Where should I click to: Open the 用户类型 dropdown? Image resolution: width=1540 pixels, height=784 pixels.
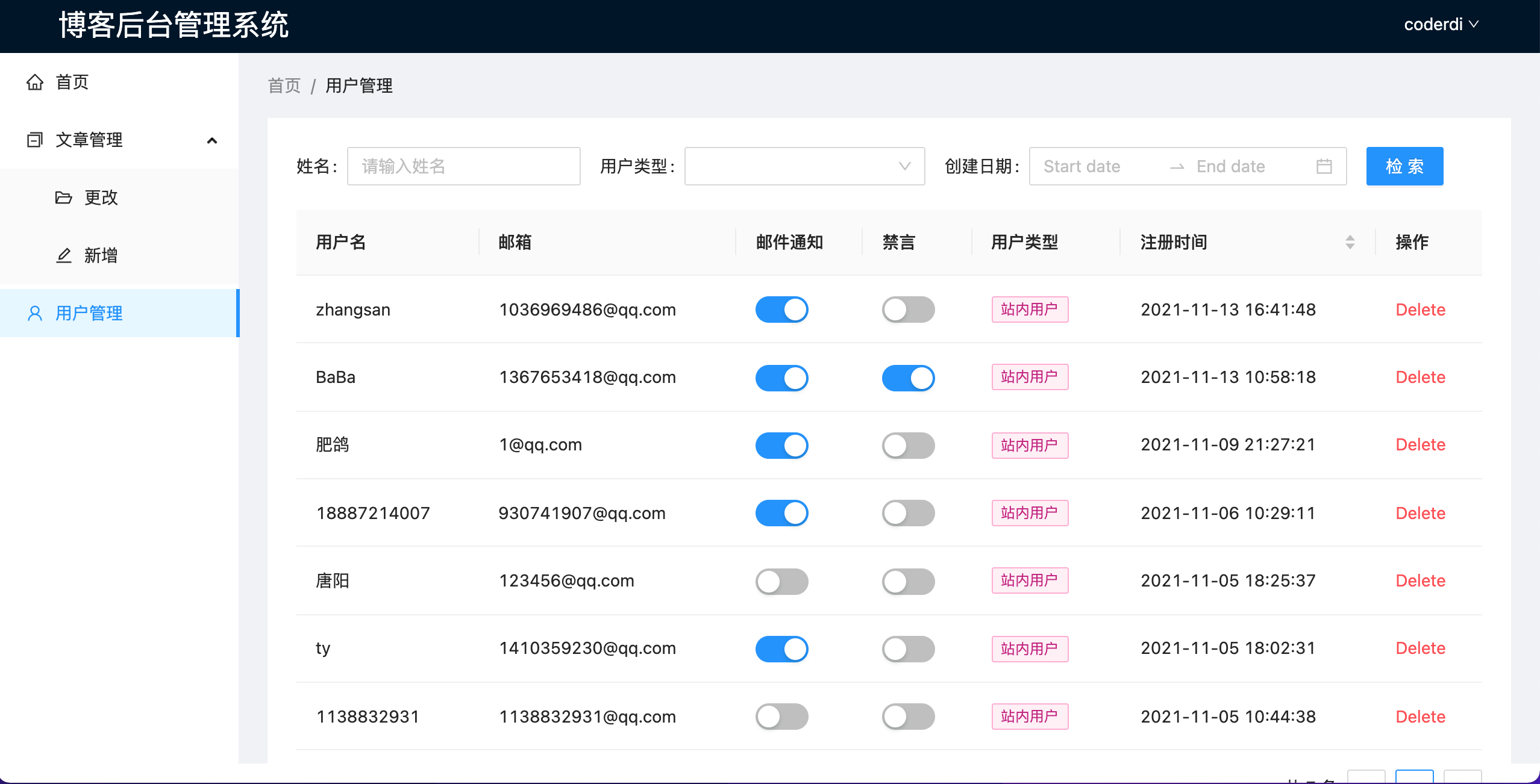[804, 166]
